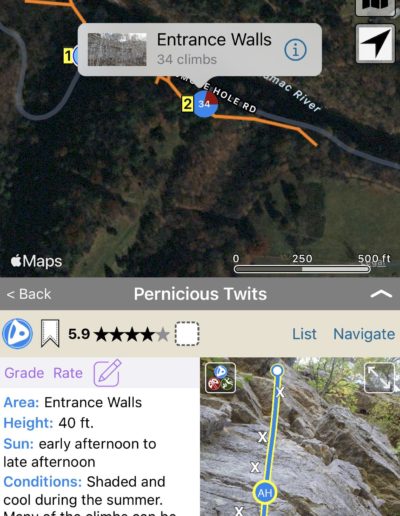Tap the blue sport climb type icon

point(17,334)
